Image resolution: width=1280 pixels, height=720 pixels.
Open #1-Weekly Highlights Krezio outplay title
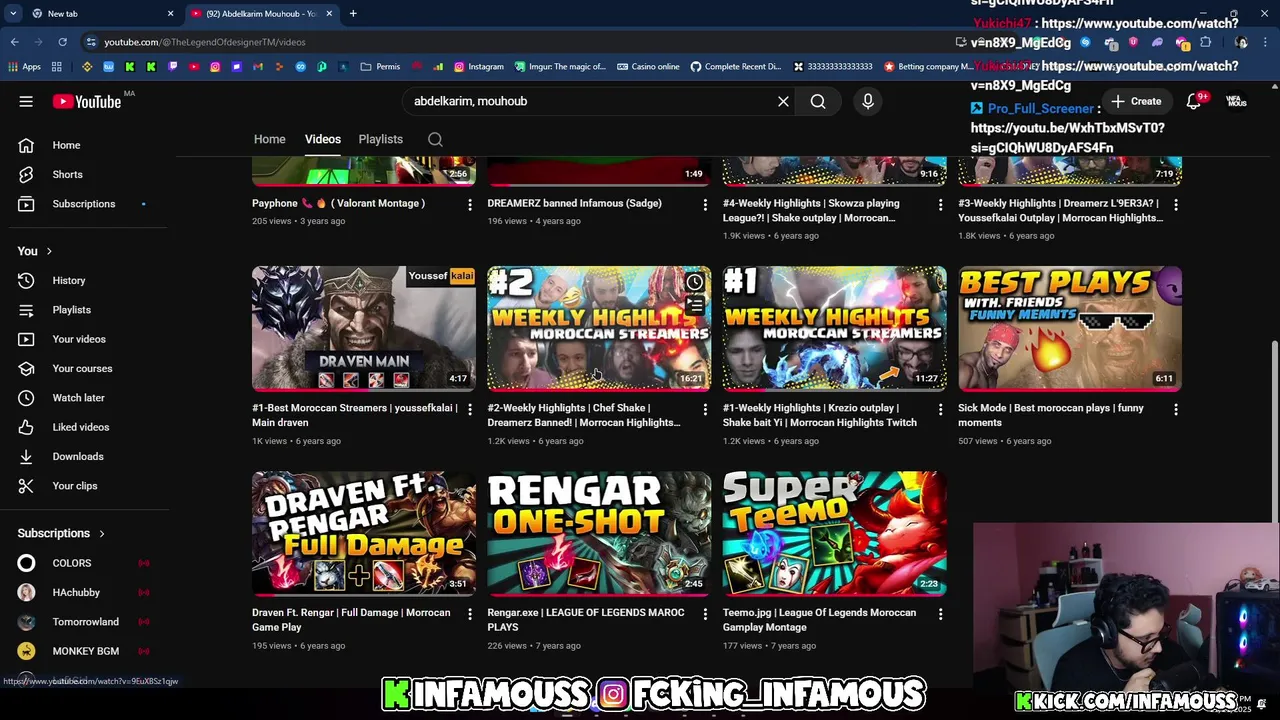click(x=820, y=415)
